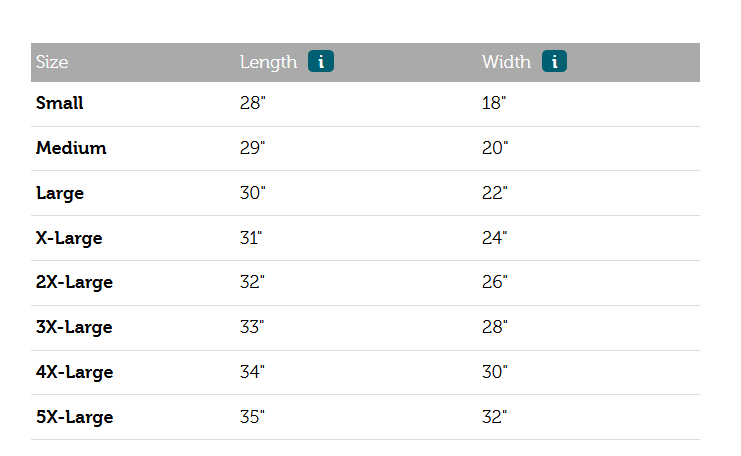Select the Small size row label
This screenshot has width=741, height=456.
click(x=60, y=103)
